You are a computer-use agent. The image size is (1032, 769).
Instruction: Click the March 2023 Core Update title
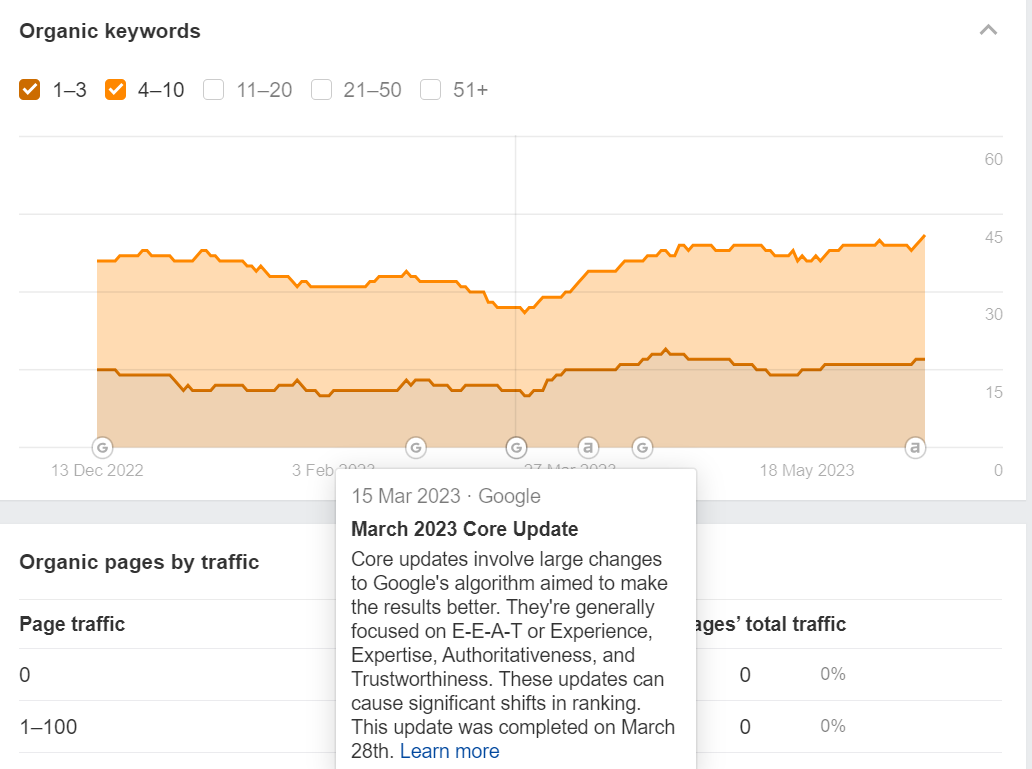[x=464, y=529]
